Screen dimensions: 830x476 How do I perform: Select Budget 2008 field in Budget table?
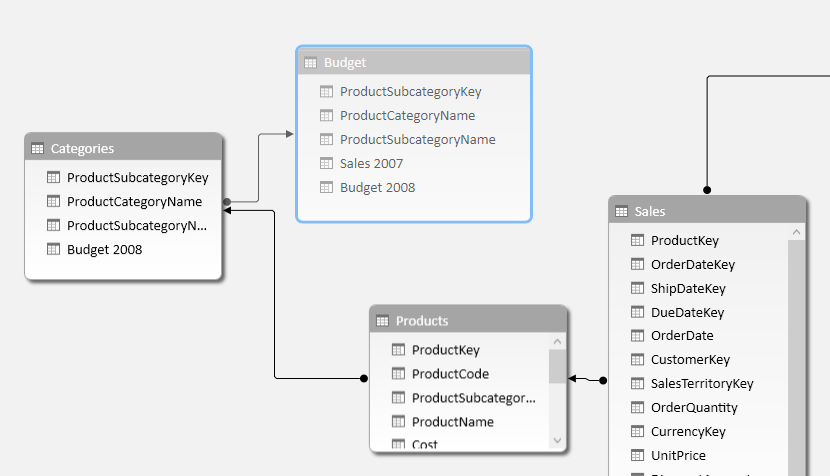click(x=377, y=187)
